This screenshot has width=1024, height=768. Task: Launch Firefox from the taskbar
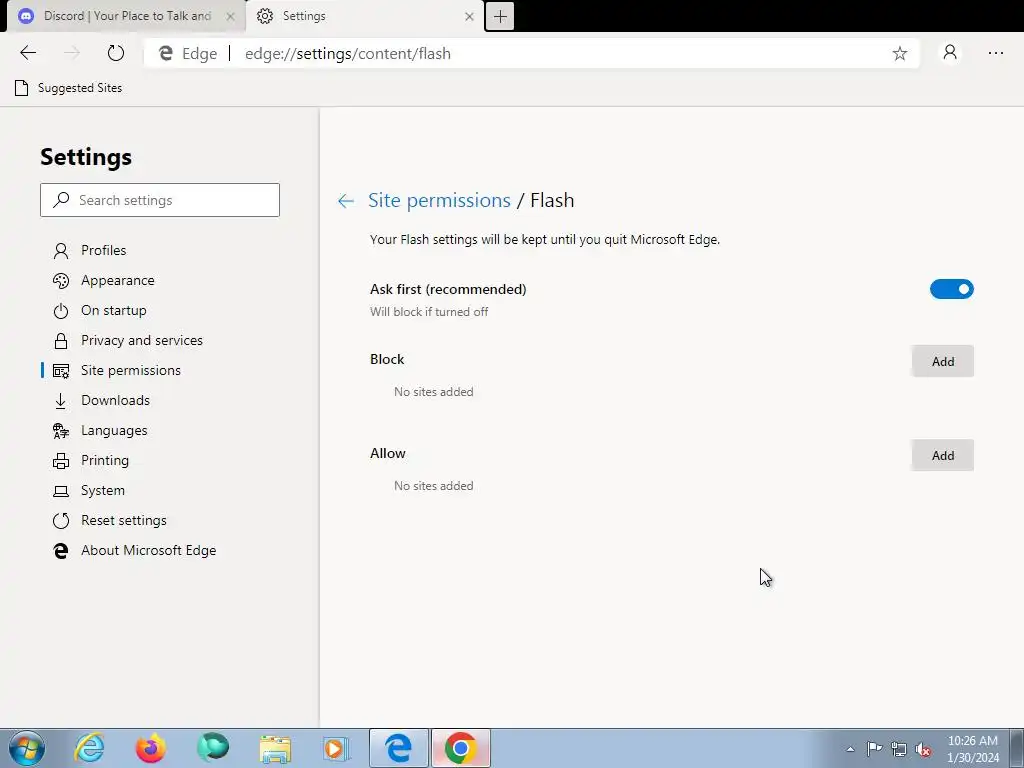(x=151, y=748)
